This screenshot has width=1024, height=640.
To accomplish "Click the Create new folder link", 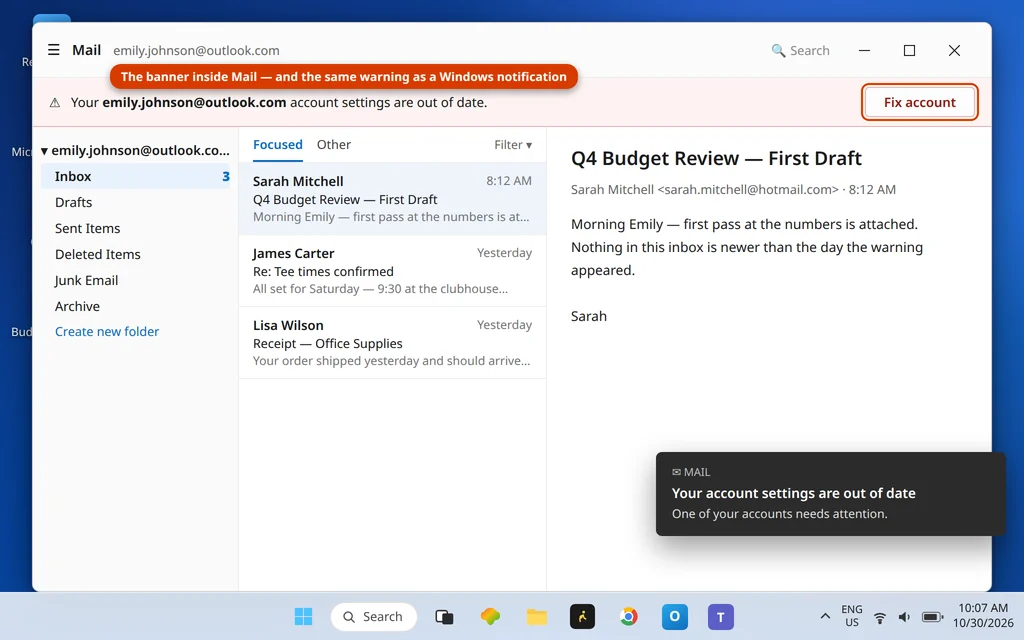I will pos(107,332).
